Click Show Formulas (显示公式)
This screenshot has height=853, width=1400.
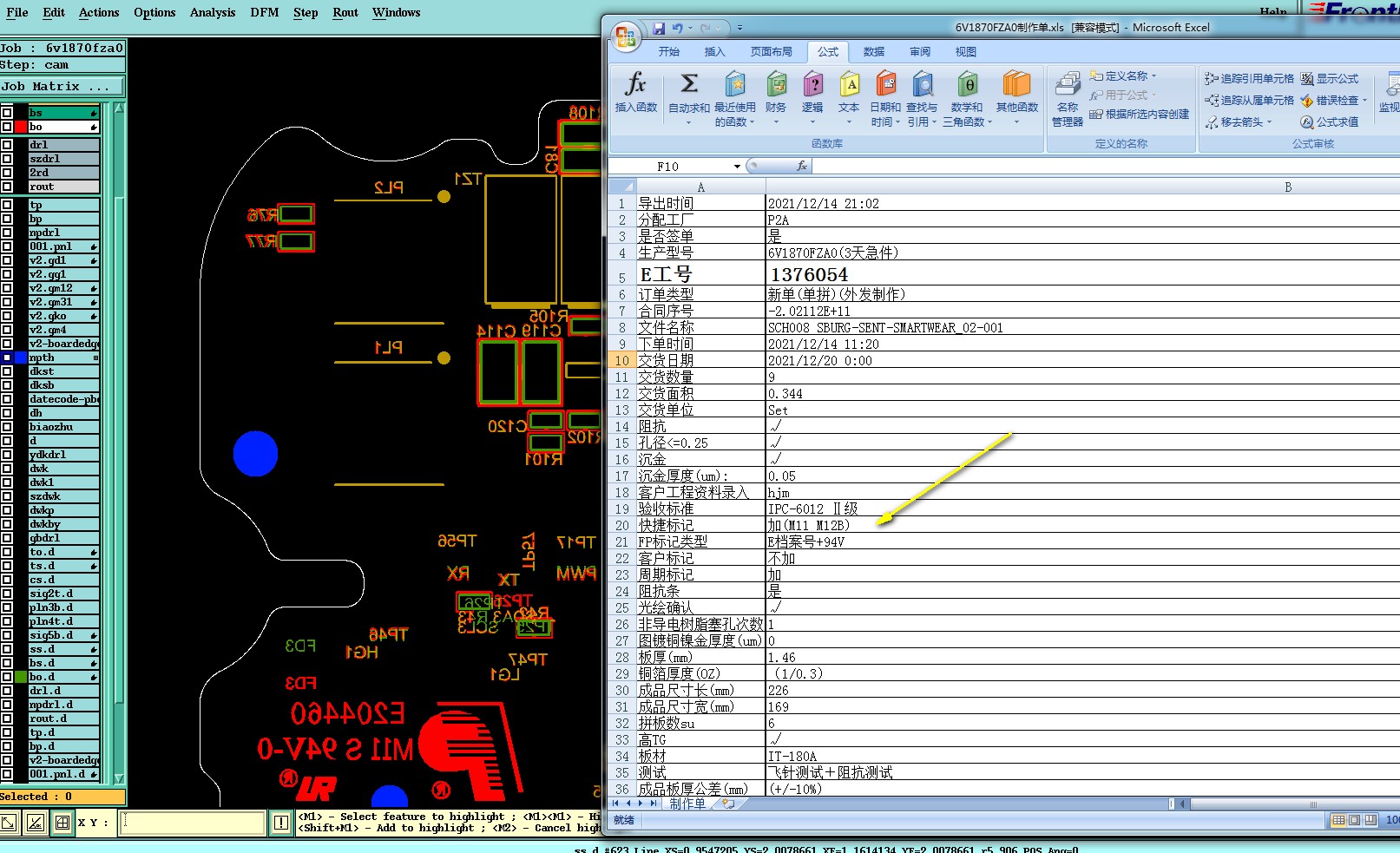click(x=1329, y=78)
